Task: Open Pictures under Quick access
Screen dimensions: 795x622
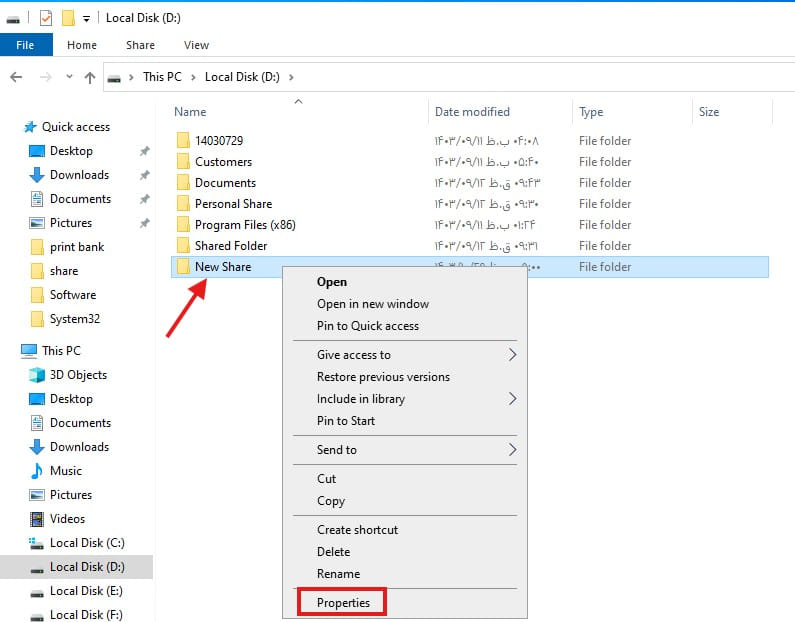Action: point(70,223)
